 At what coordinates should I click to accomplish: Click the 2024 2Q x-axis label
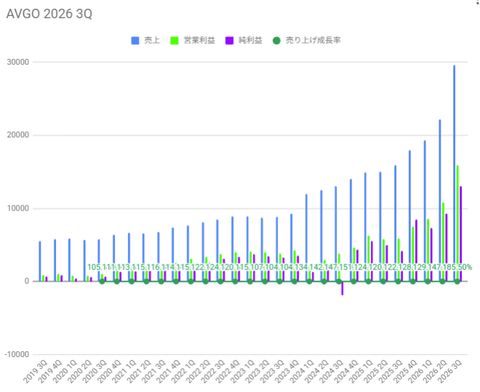(317, 371)
